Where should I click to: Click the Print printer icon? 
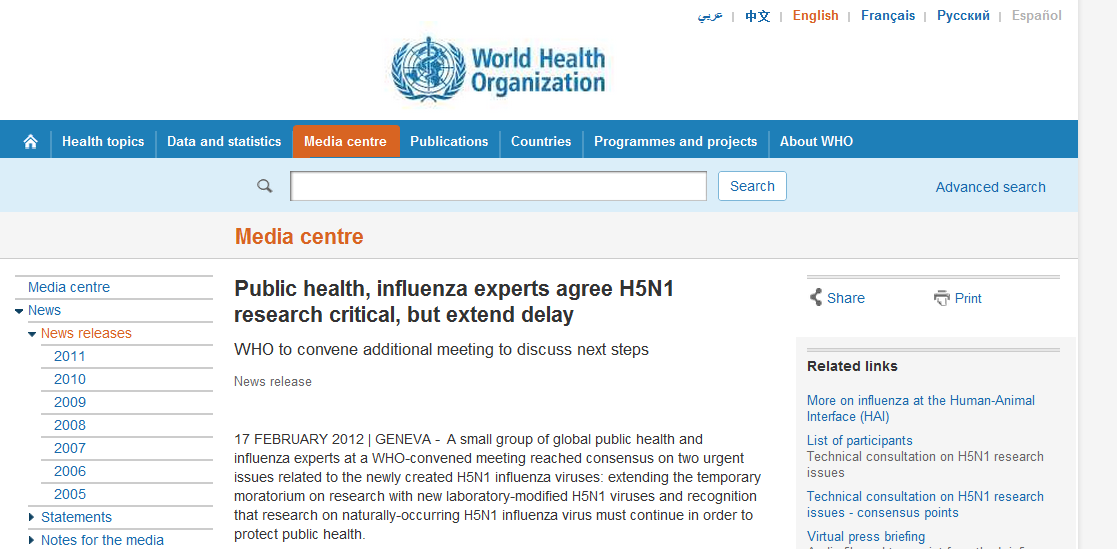(x=942, y=298)
